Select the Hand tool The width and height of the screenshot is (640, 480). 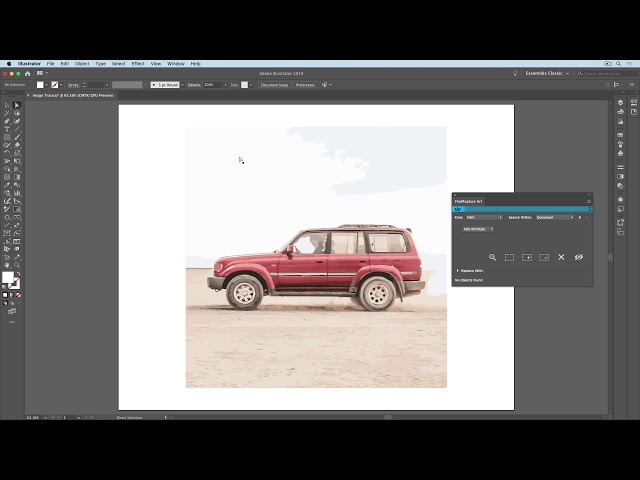(7, 265)
